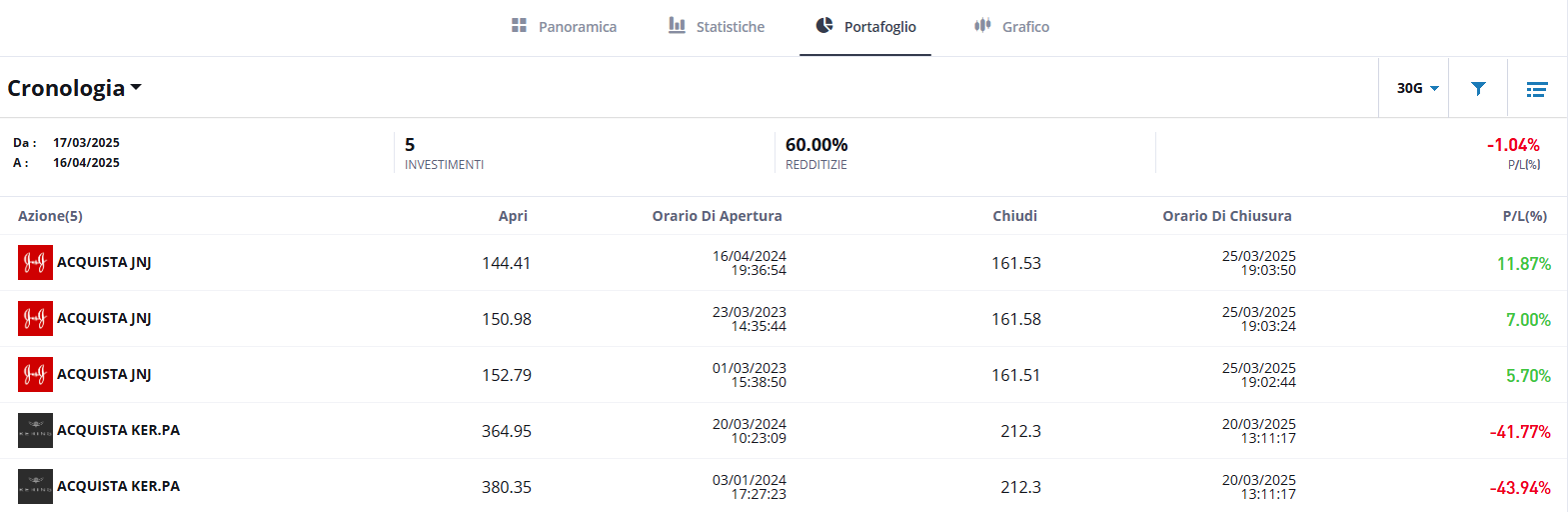Click the Panoramica grid icon
The height and width of the screenshot is (512, 1568).
click(519, 25)
